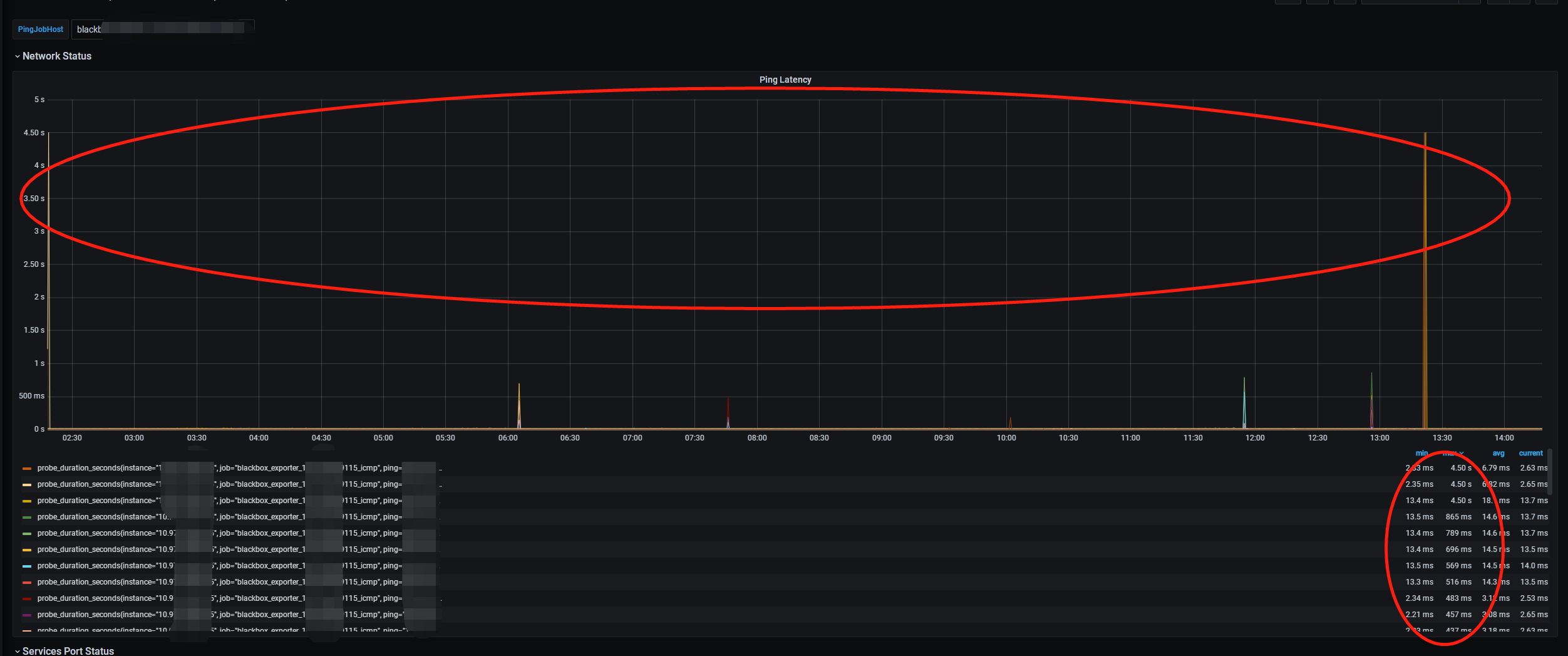
Task: Click the legend's vertical scrollbar
Action: coord(1549,470)
